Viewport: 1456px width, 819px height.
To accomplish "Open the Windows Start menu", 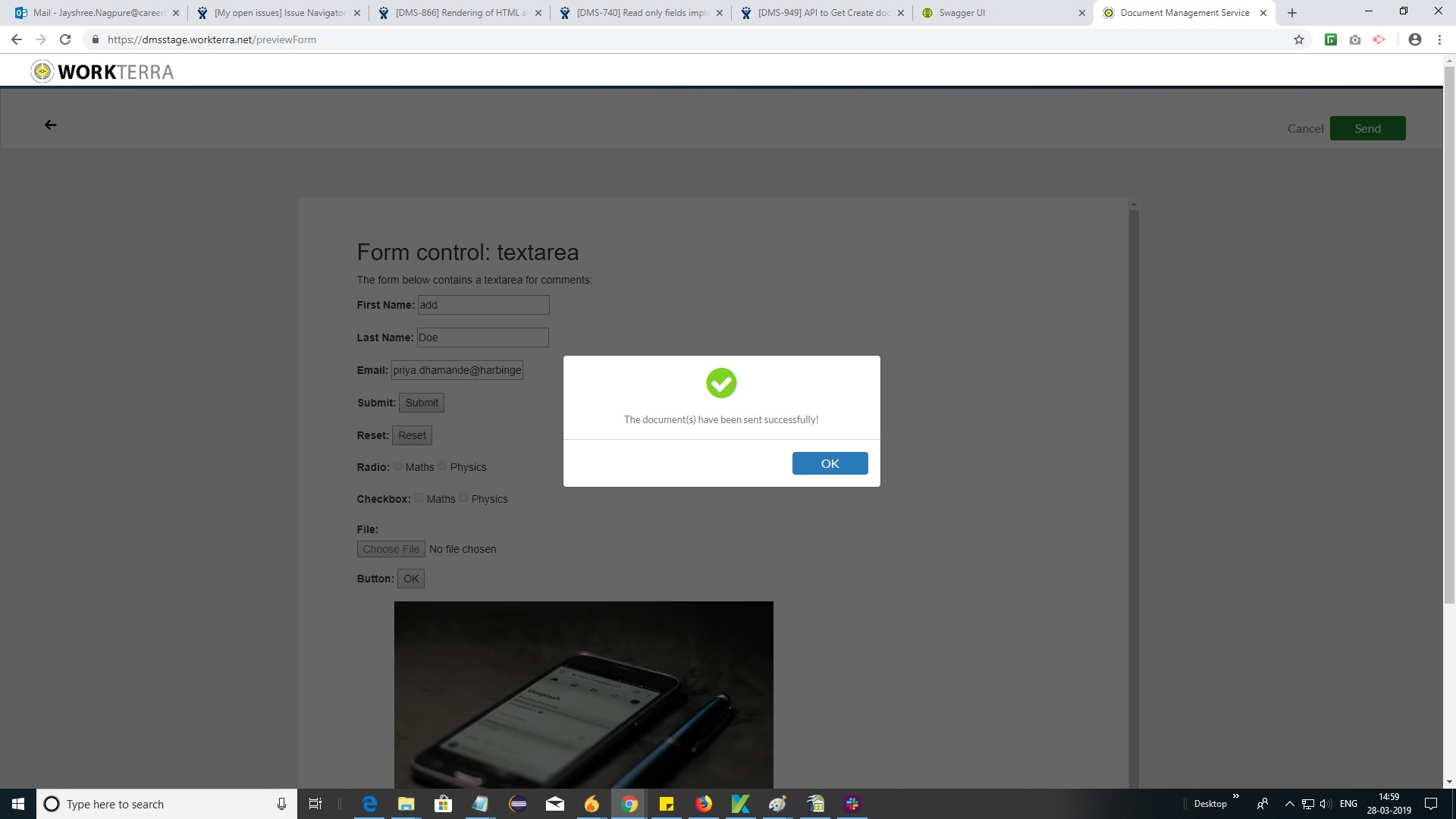I will coord(18,804).
